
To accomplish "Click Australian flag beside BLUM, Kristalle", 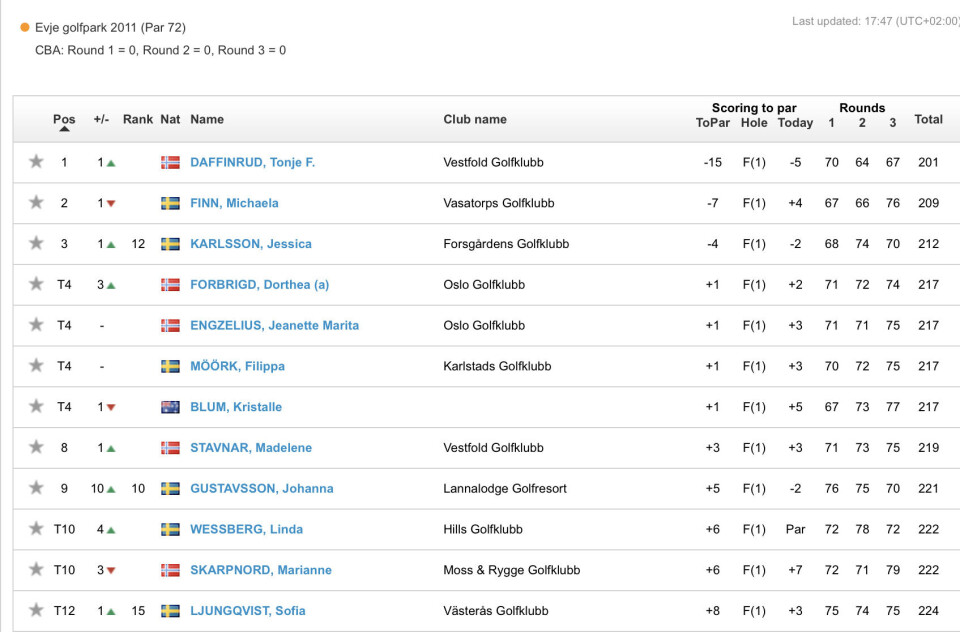I will [170, 407].
